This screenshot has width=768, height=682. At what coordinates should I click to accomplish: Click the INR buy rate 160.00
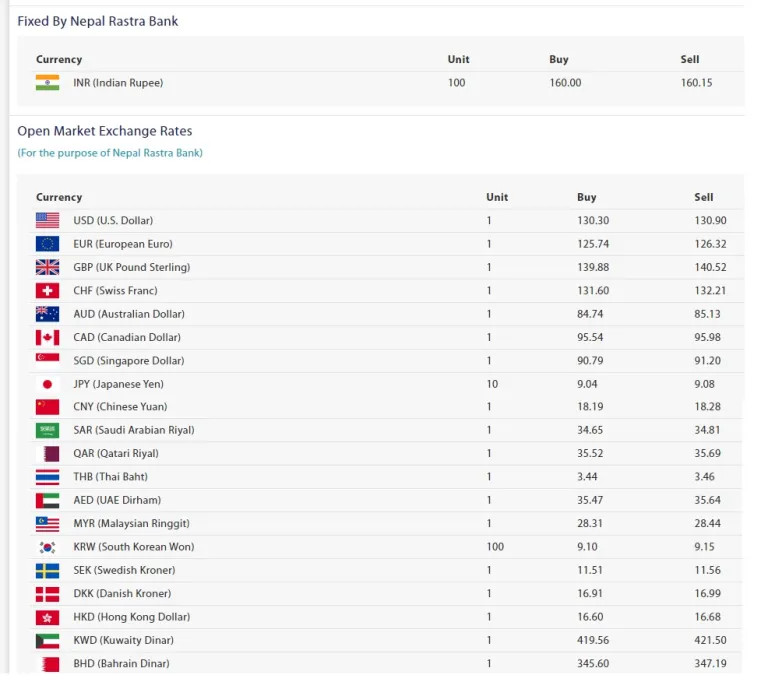point(565,83)
